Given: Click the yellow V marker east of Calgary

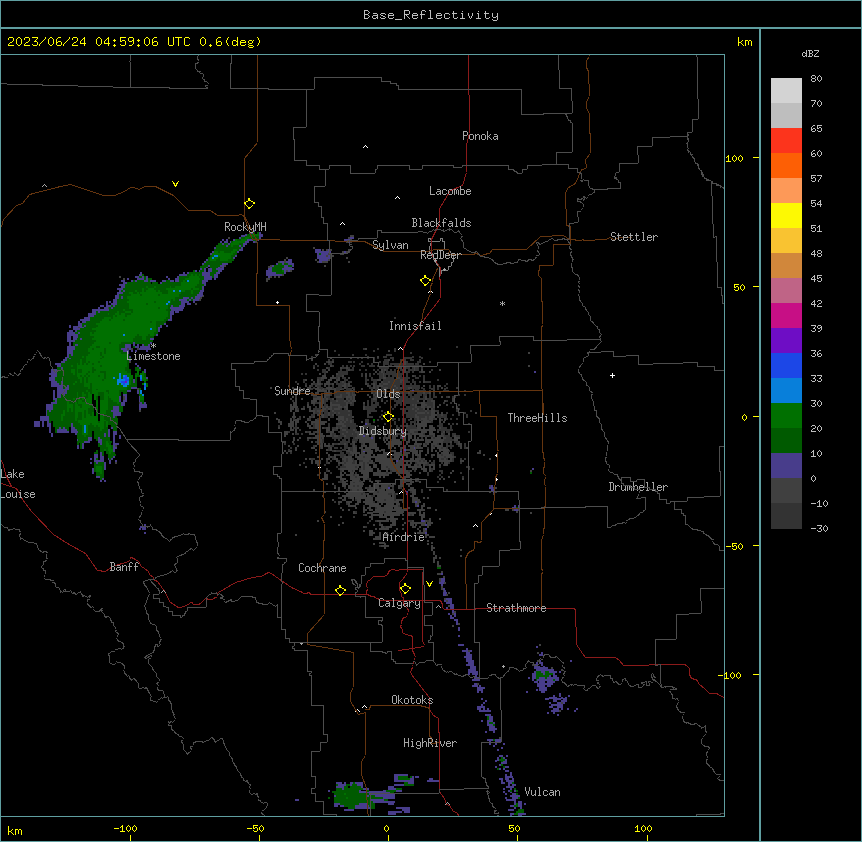Looking at the screenshot, I should (x=429, y=584).
